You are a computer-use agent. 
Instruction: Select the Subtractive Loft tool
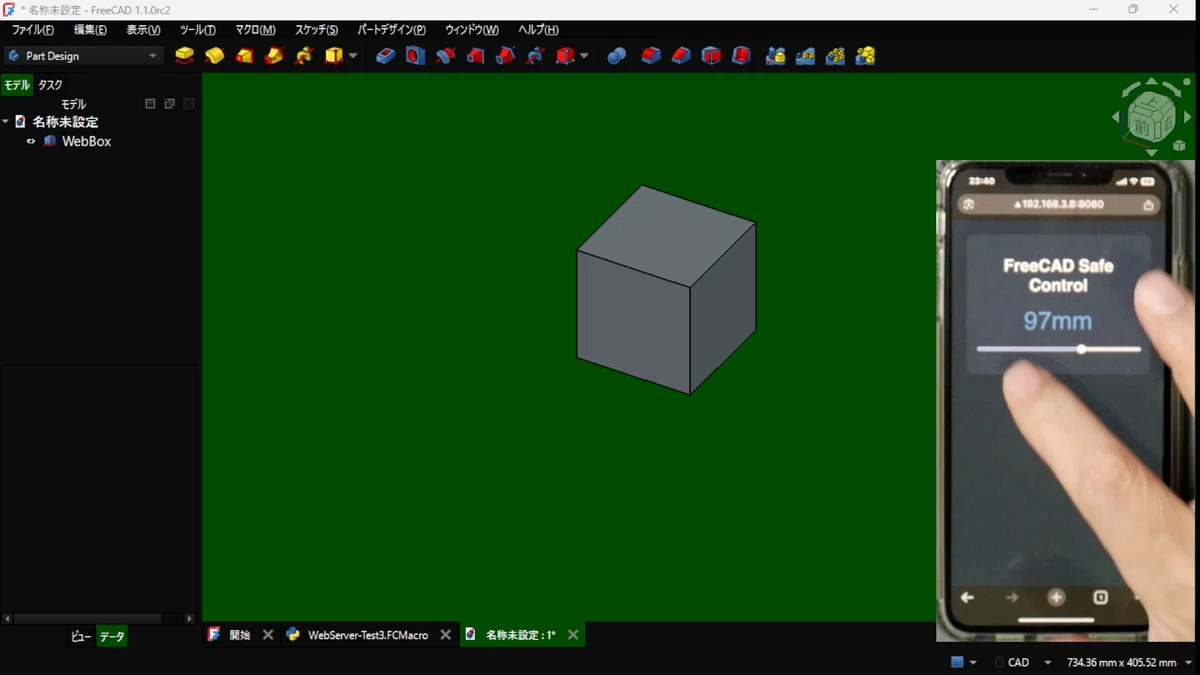(475, 56)
